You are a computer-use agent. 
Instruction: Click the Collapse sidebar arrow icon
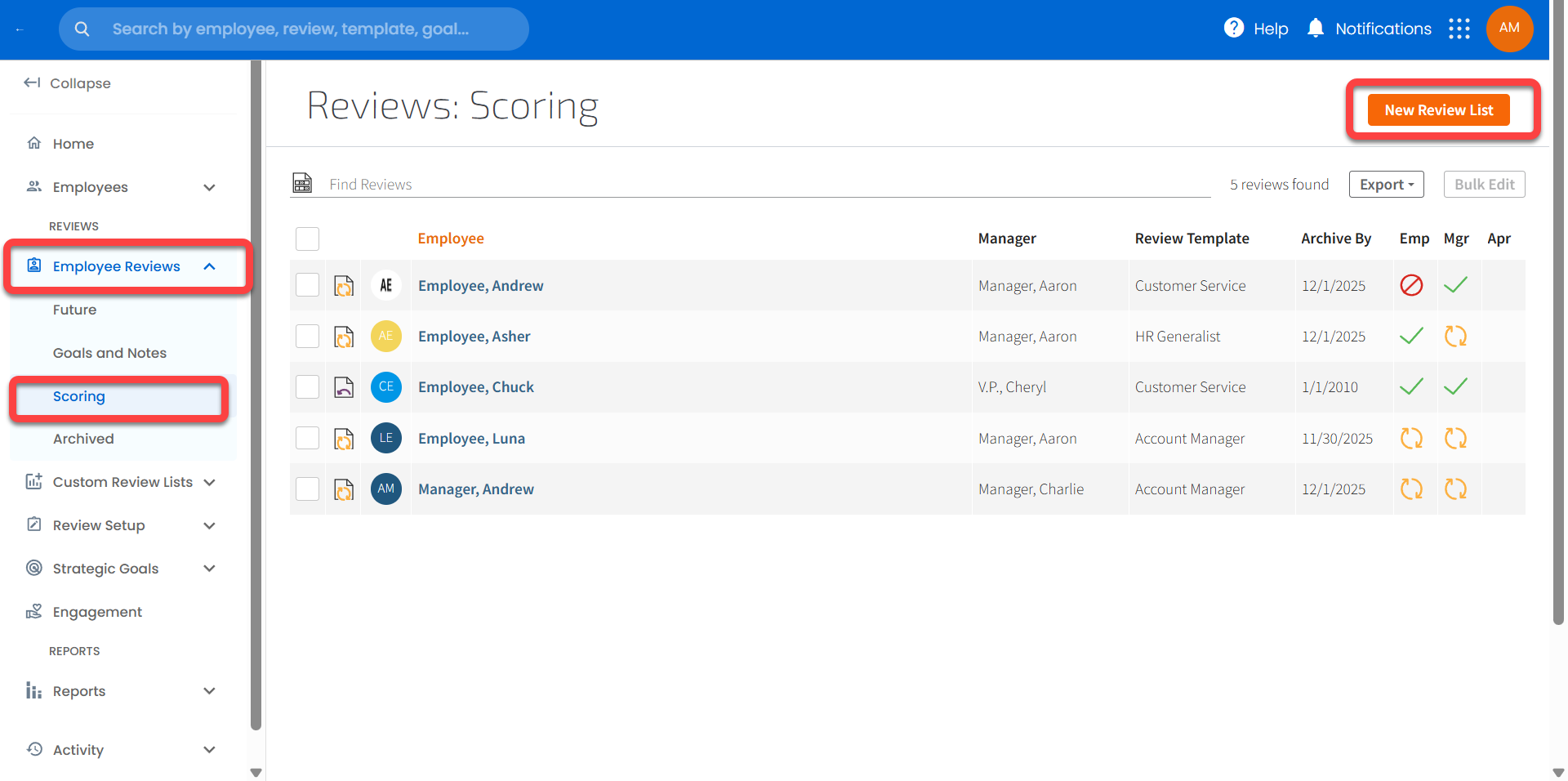click(x=32, y=83)
